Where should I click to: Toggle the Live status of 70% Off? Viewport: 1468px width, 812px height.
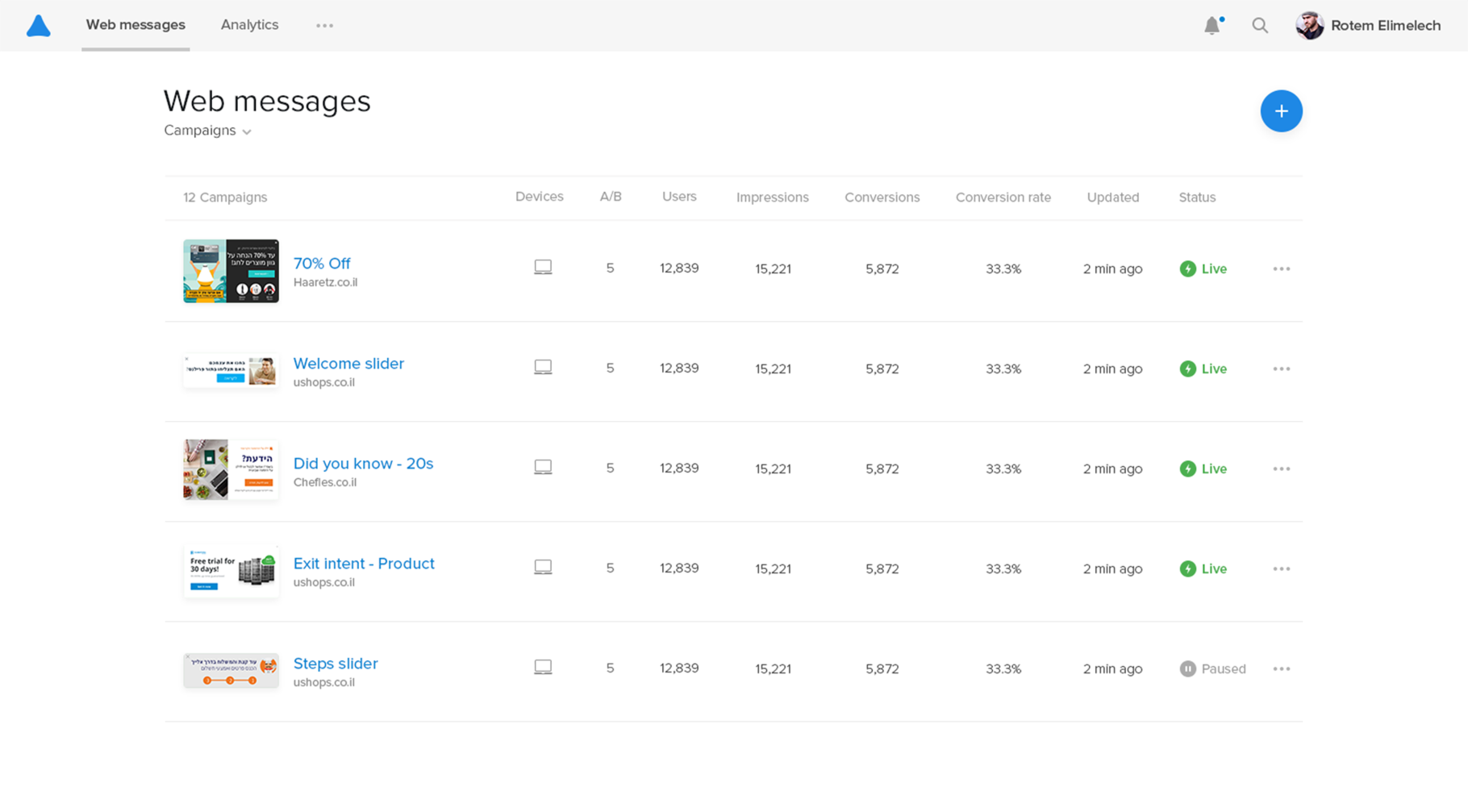[x=1203, y=269]
